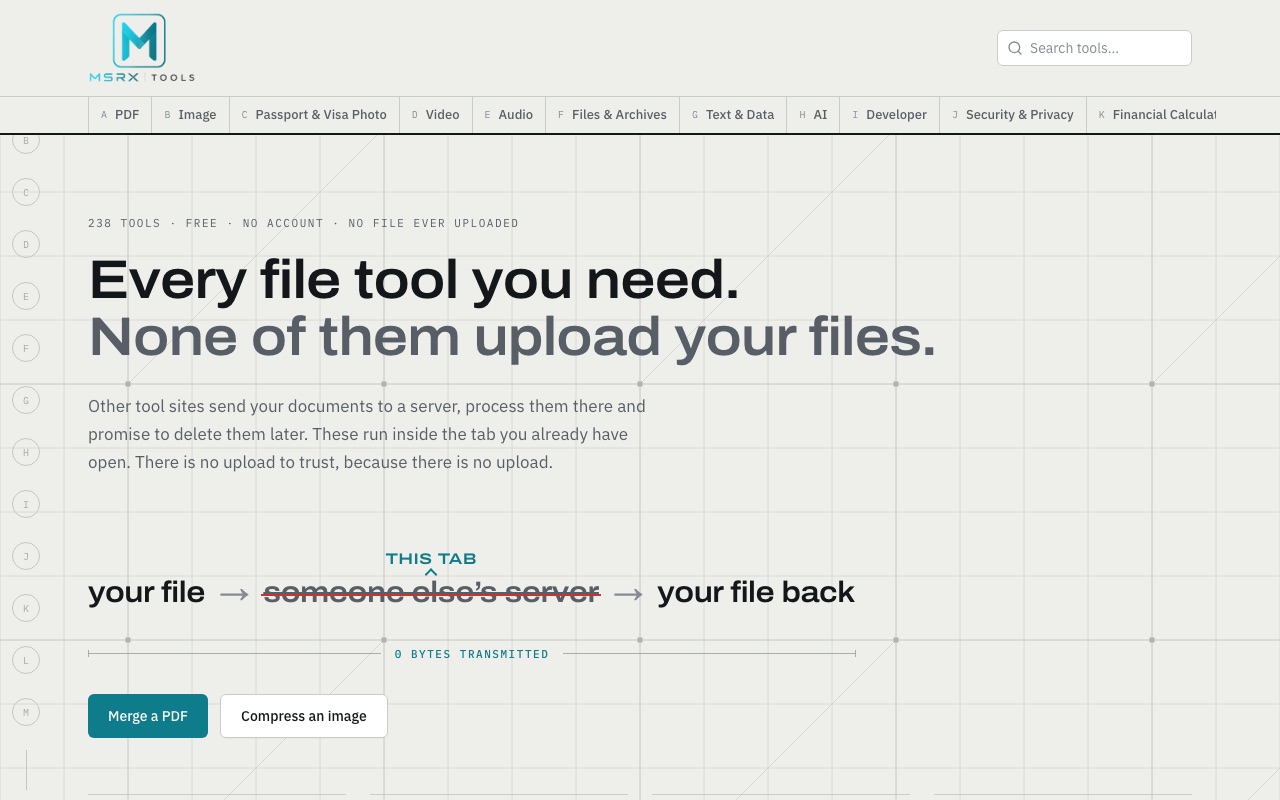Click the circled M side marker
Image resolution: width=1280 pixels, height=800 pixels.
click(26, 712)
